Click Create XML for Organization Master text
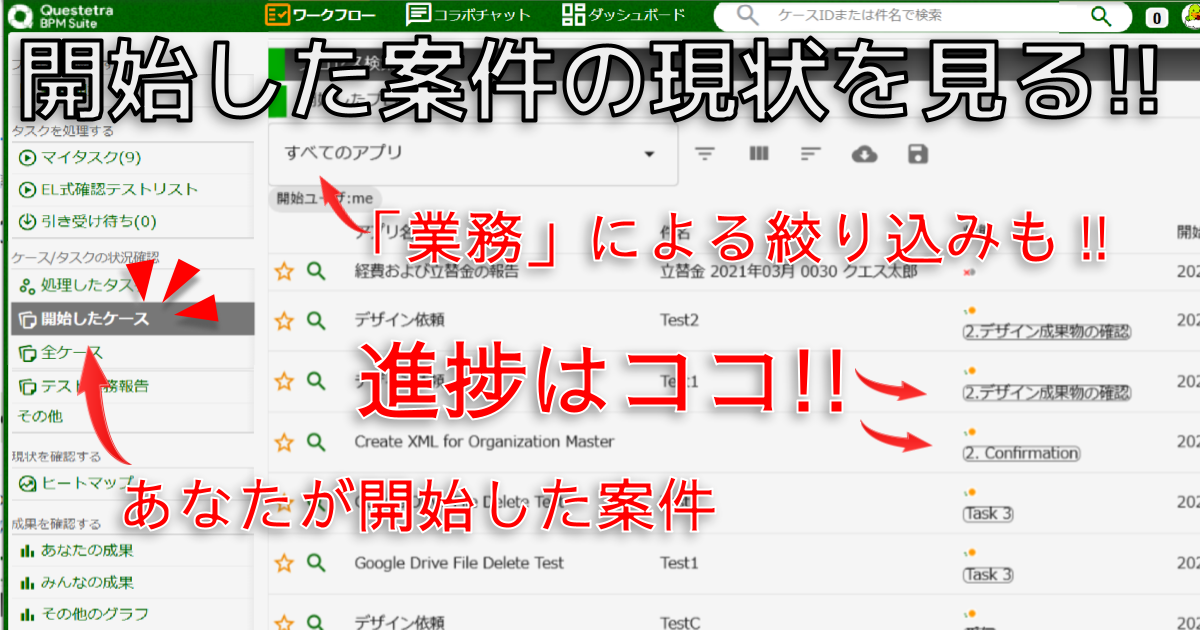This screenshot has height=630, width=1200. (484, 441)
